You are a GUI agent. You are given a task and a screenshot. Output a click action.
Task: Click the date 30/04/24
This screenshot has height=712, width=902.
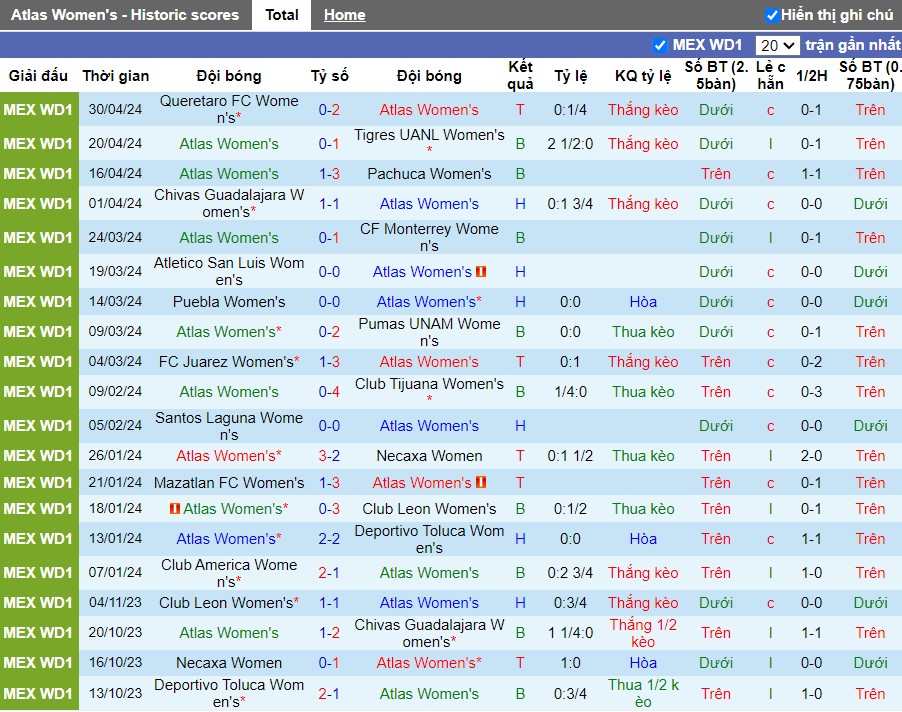(x=115, y=109)
